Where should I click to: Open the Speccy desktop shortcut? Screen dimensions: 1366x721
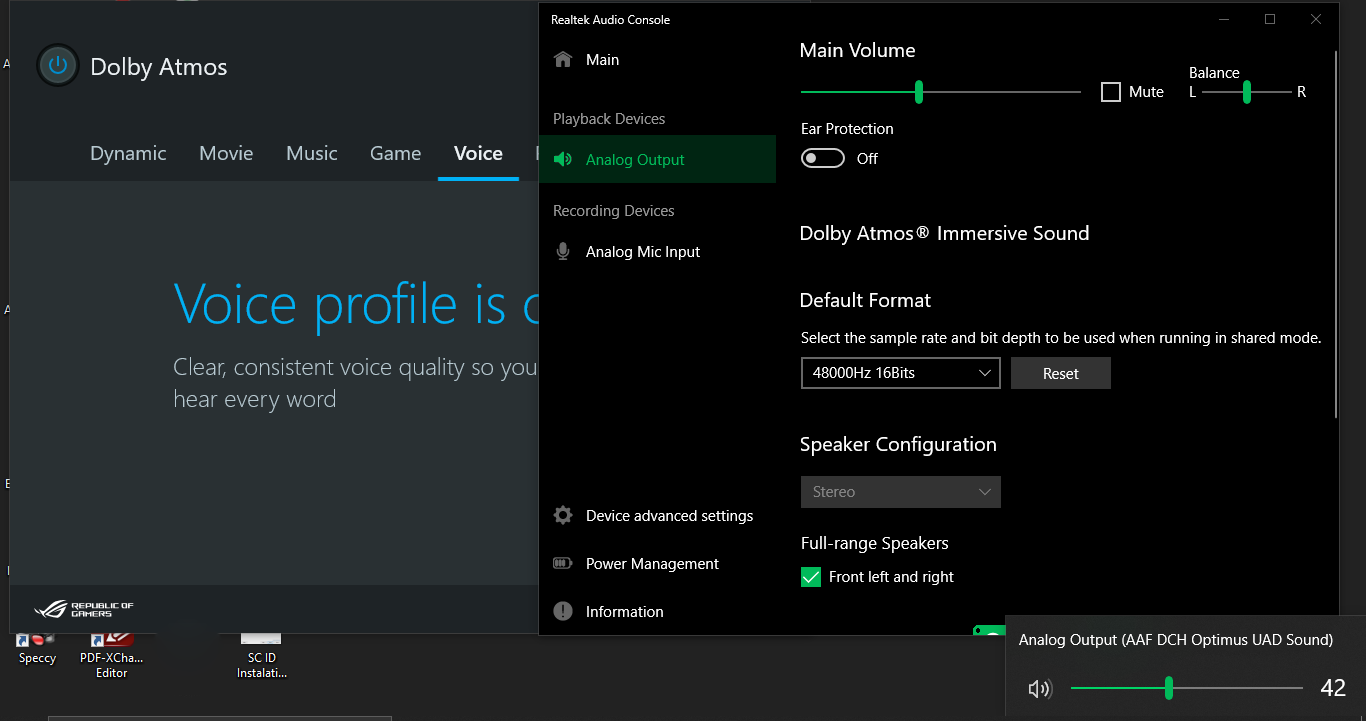point(37,648)
